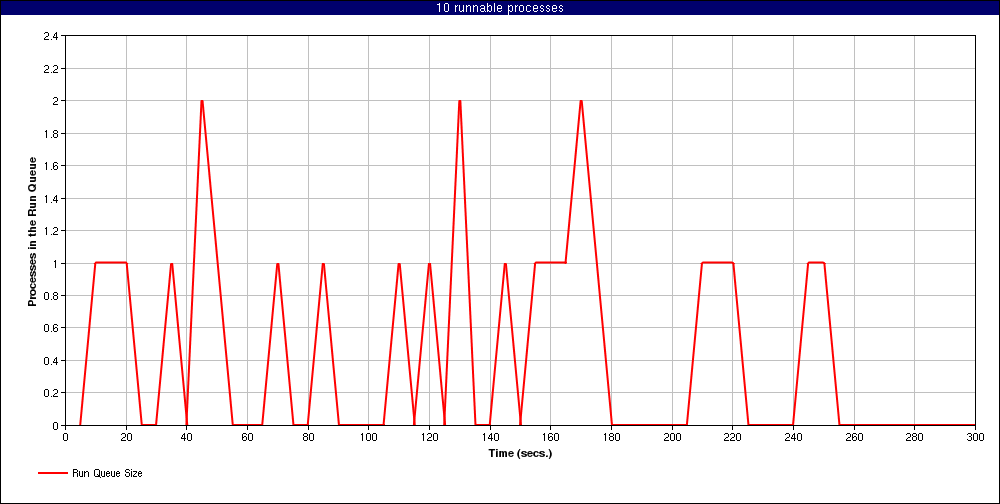
Task: Click the peak of 1 at 145 seconds
Action: point(505,263)
